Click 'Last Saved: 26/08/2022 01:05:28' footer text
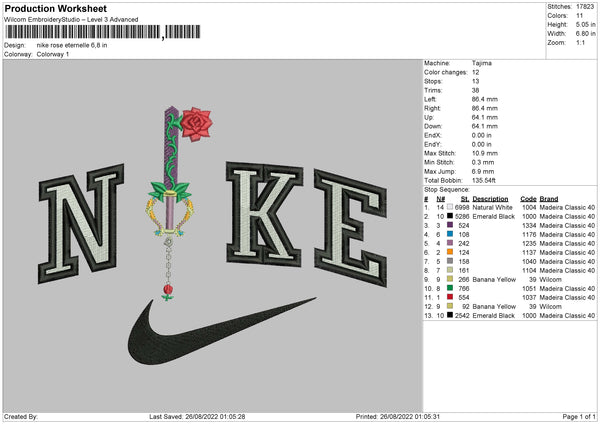This screenshot has height=424, width=600. click(197, 416)
